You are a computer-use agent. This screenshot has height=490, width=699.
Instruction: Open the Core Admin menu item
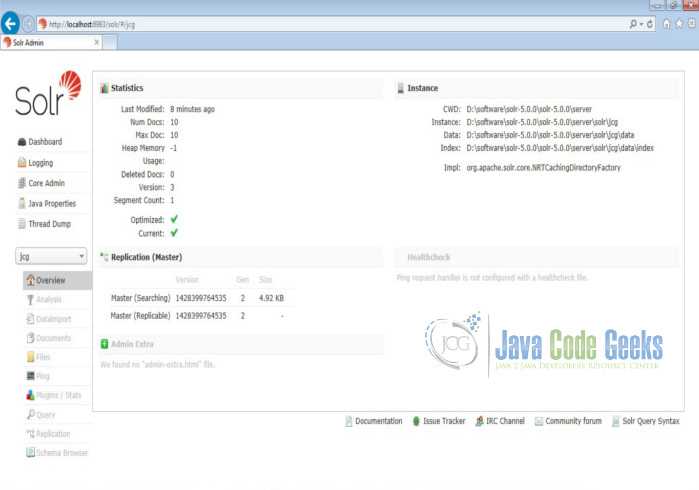[x=46, y=183]
